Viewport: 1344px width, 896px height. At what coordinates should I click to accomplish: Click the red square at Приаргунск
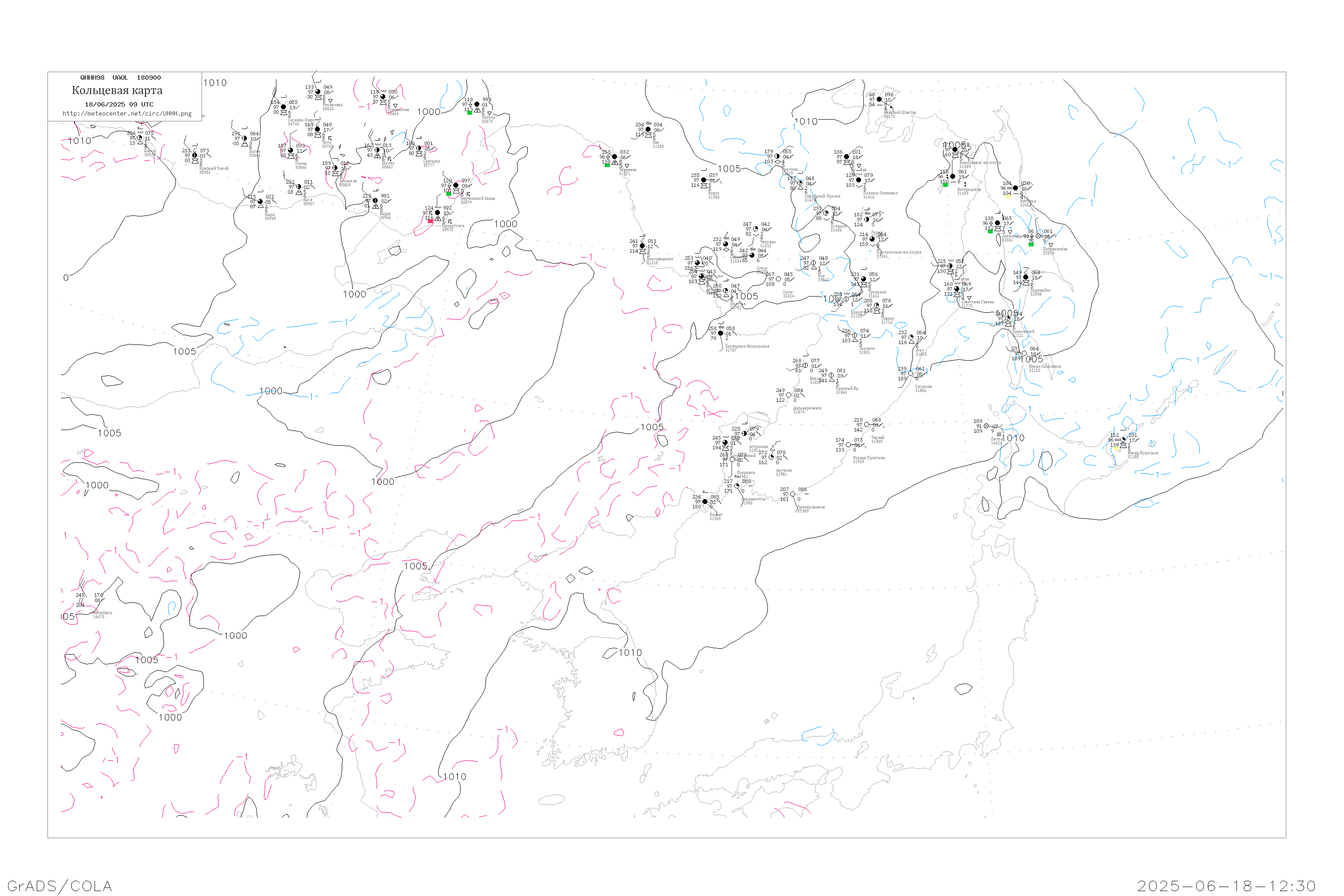tap(430, 220)
